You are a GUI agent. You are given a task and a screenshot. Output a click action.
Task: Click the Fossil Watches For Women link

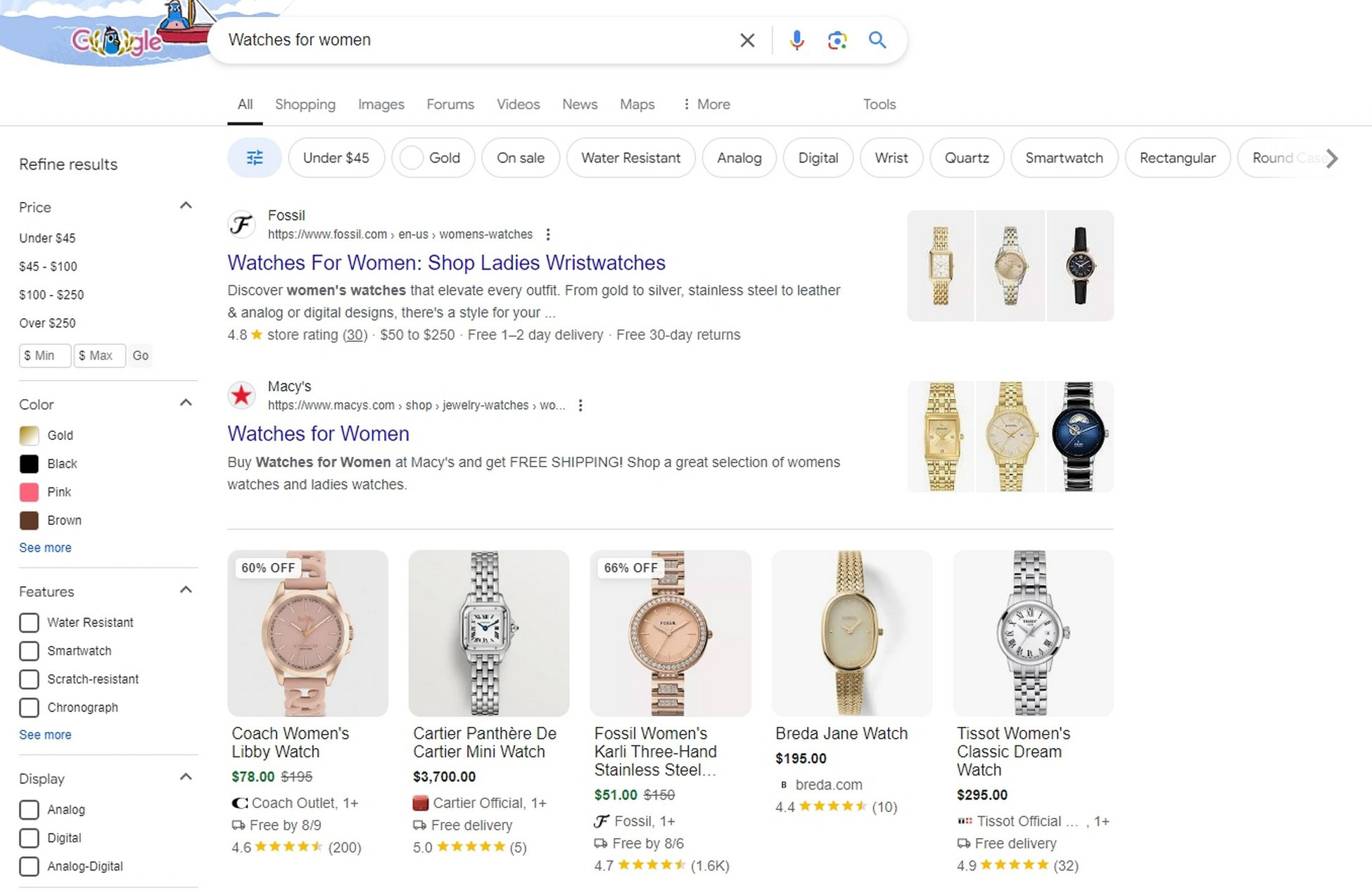(446, 262)
